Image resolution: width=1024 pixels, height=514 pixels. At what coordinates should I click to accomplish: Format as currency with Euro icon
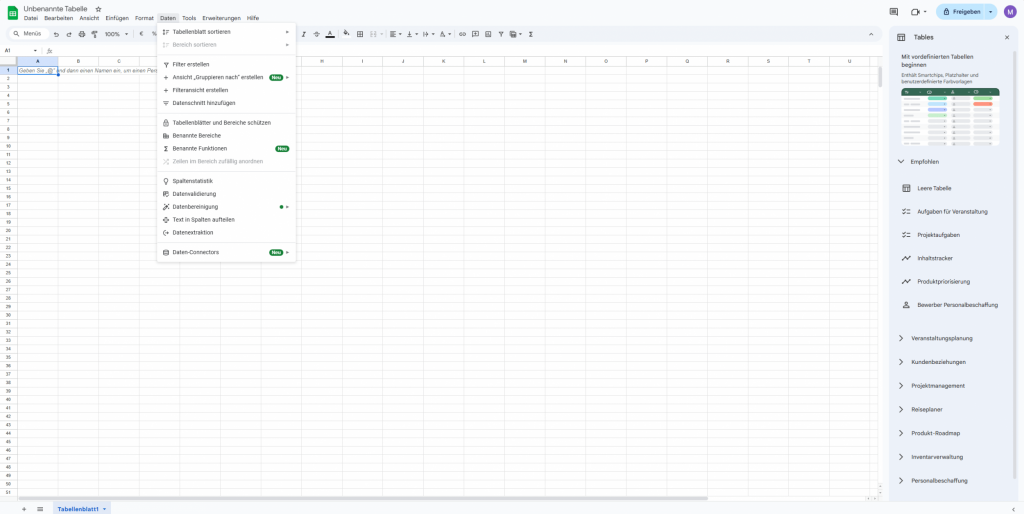pyautogui.click(x=141, y=34)
